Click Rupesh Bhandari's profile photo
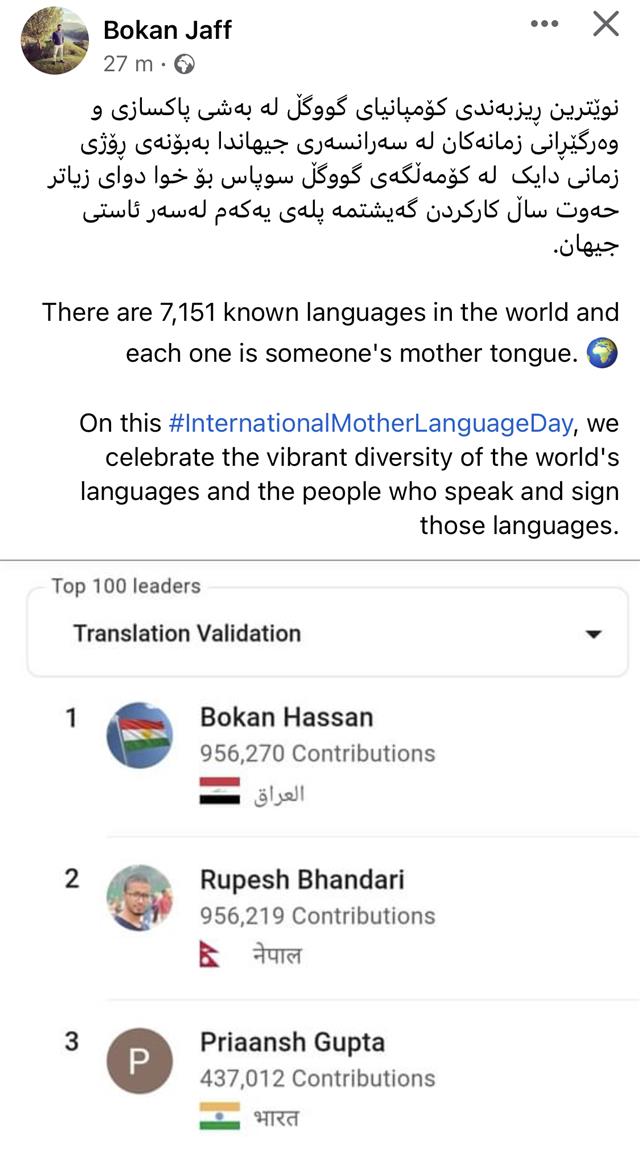The height and width of the screenshot is (1153, 640). [x=140, y=898]
